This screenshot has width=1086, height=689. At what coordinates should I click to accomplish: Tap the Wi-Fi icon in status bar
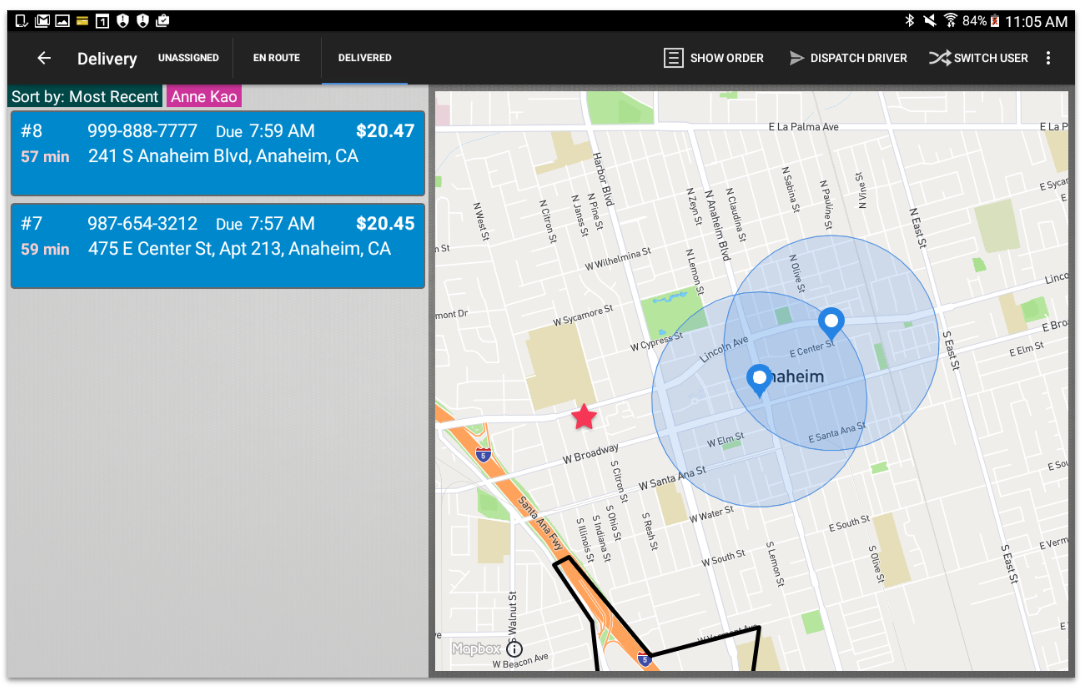[x=950, y=21]
